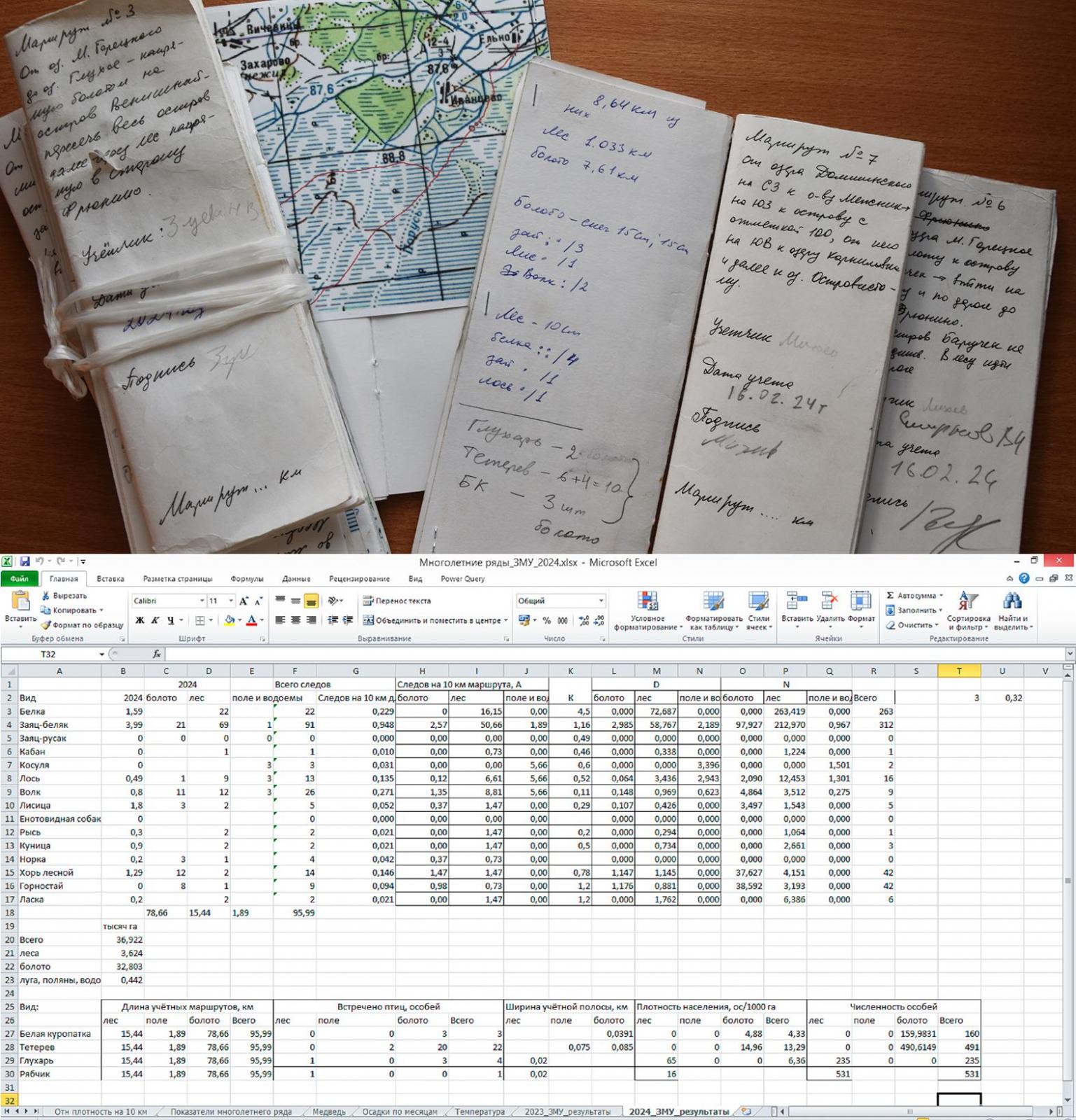Toggle italic formatting (К)
The width and height of the screenshot is (1076, 1120).
155,621
